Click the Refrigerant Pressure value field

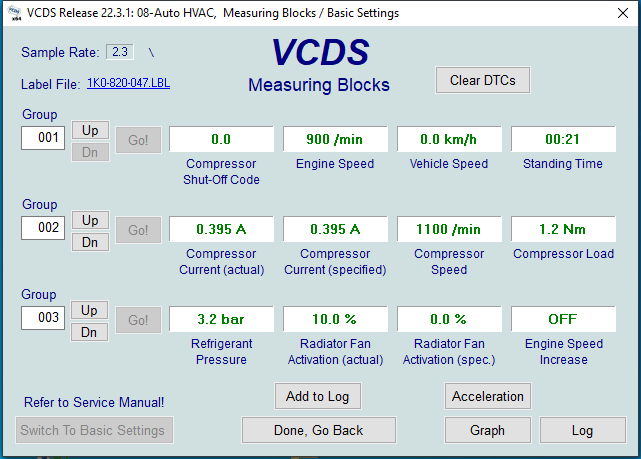click(x=221, y=319)
